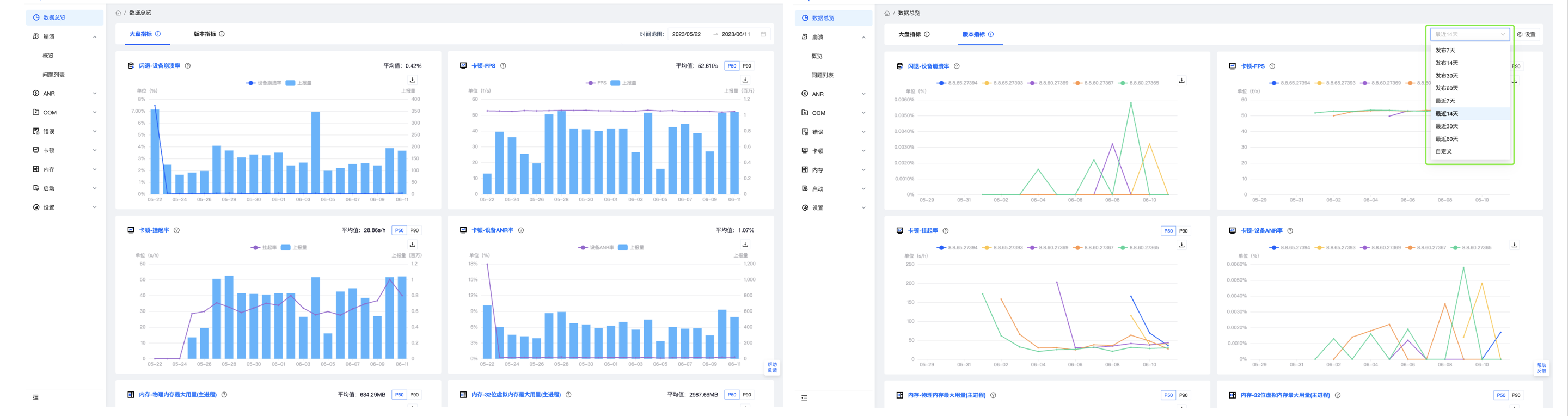Select P90 on the 内存-物理内存最大用量 card in 大盘指标 view
Image resolution: width=1568 pixels, height=416 pixels.
pos(414,395)
